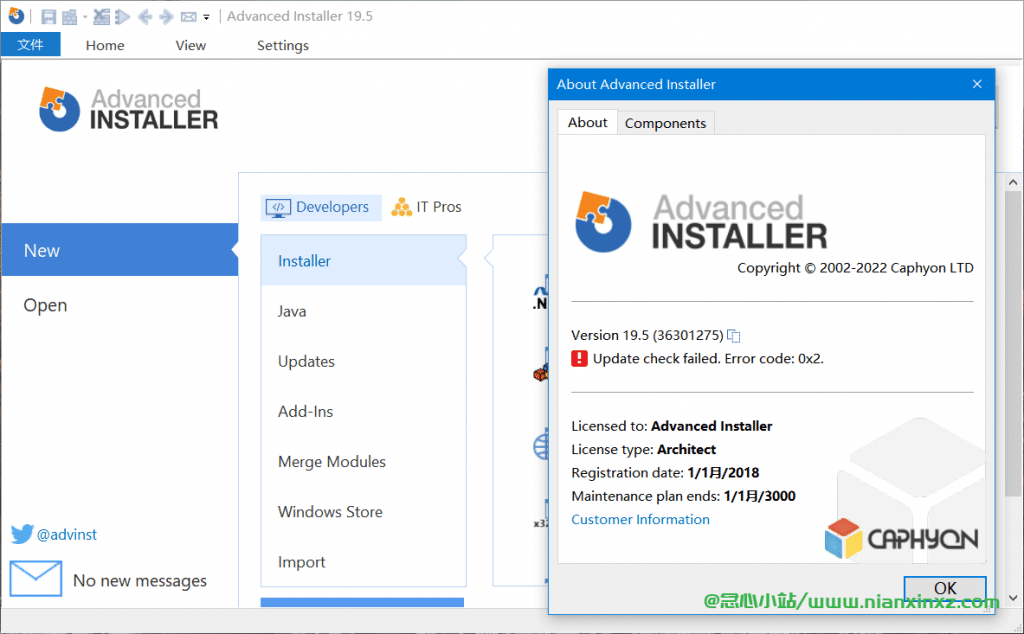
Task: Switch to the IT Pros category
Action: (426, 207)
